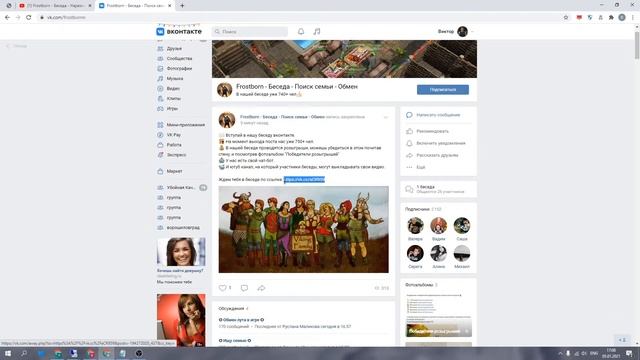Screen dimensions: 640x360
Task: Click the Подписаться subscribe button
Action: (443, 89)
